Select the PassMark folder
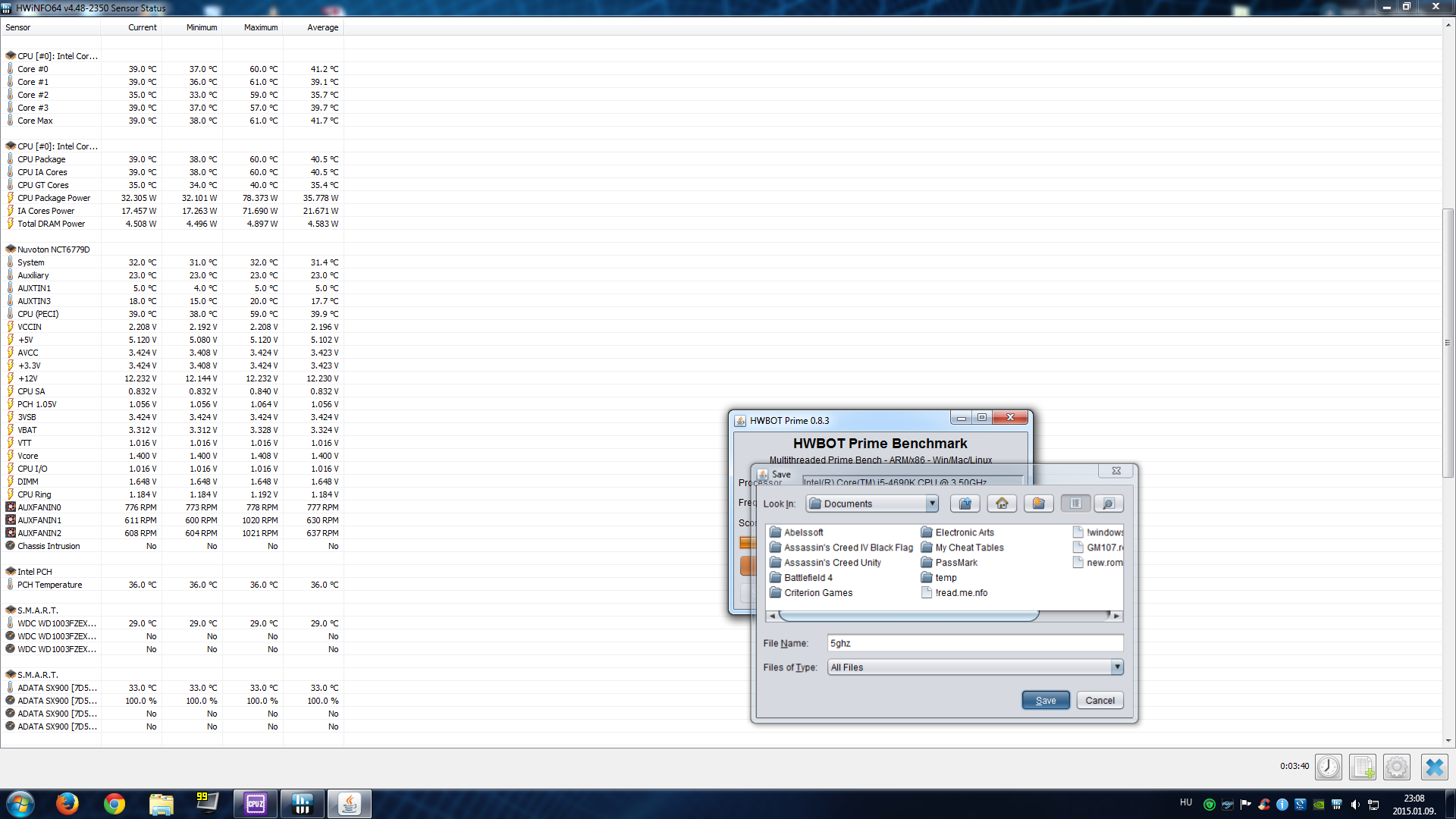 point(949,563)
